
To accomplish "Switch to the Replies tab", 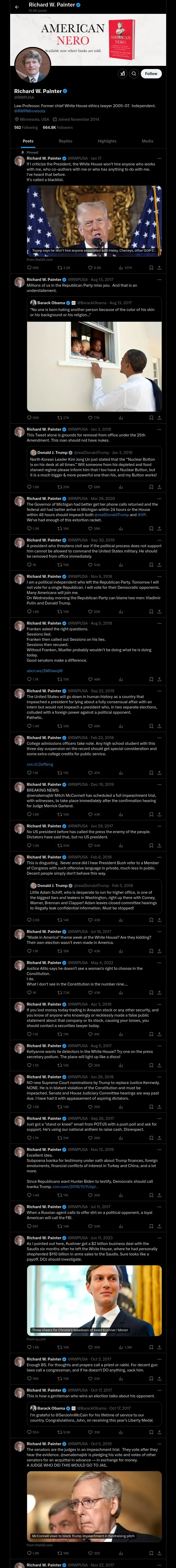I will coord(65,141).
